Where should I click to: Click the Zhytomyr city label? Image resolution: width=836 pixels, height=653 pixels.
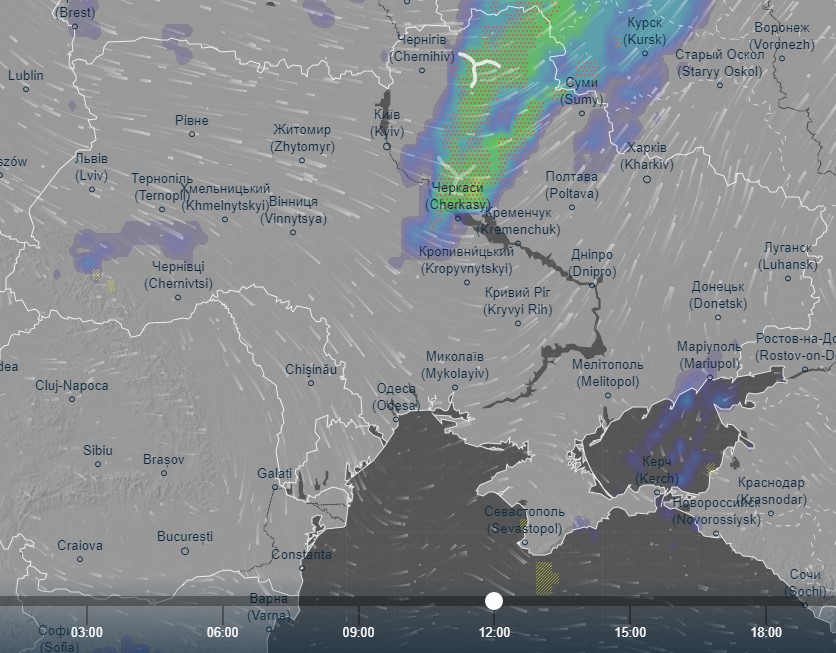(302, 137)
